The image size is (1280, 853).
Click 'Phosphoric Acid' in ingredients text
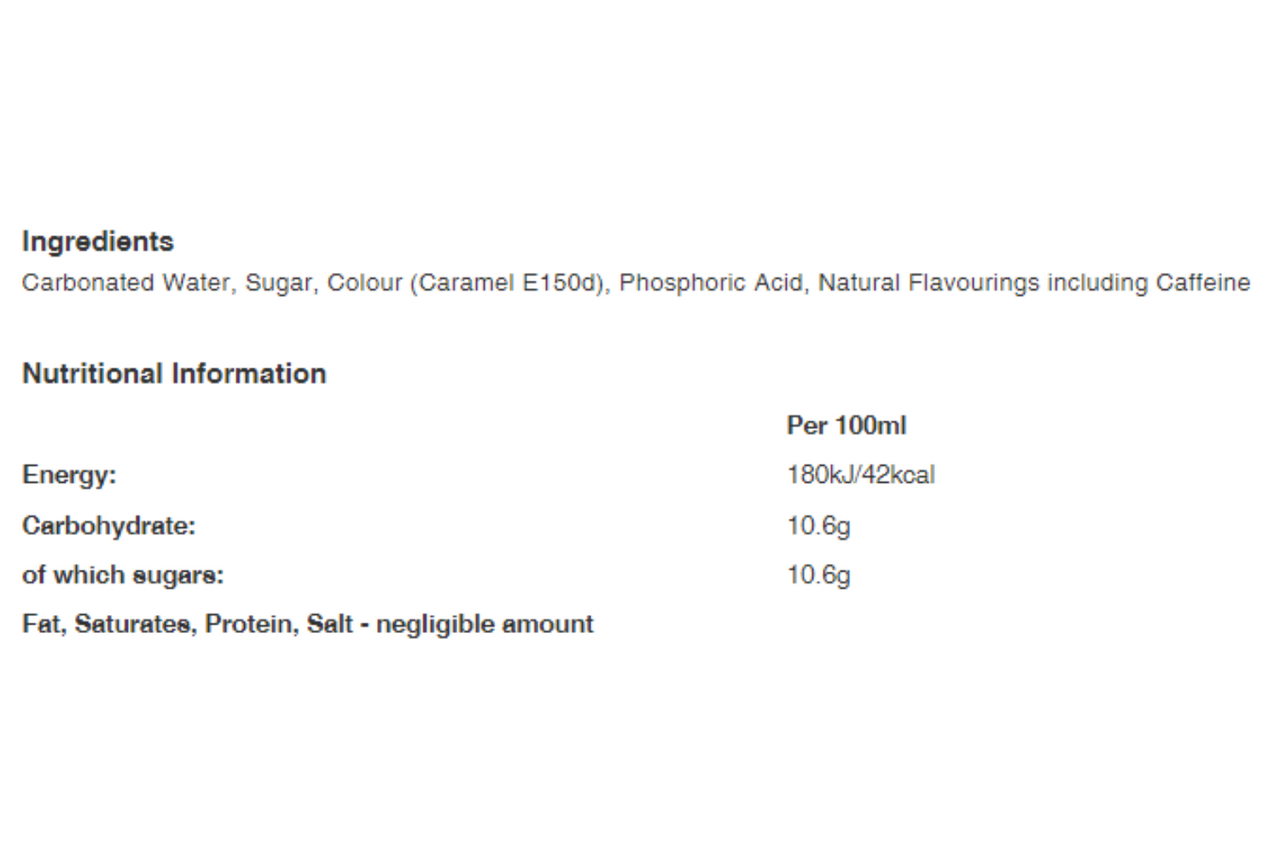(x=712, y=284)
